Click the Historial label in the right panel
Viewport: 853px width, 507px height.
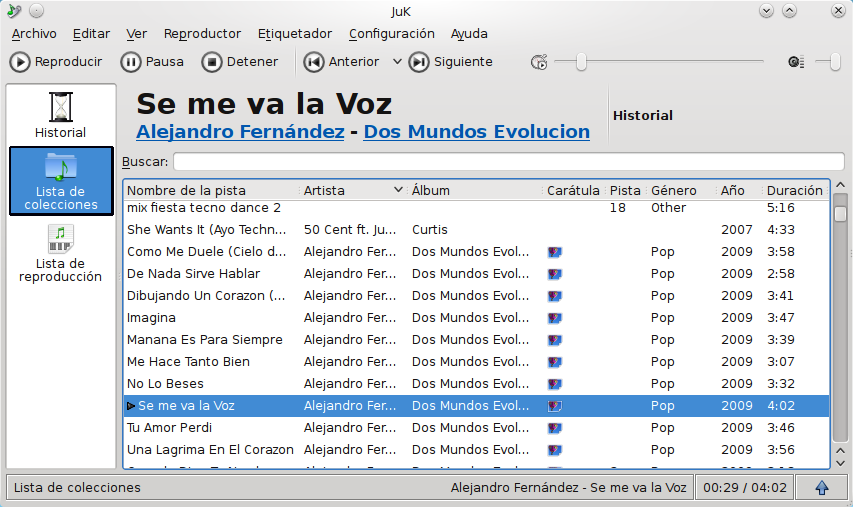(642, 115)
